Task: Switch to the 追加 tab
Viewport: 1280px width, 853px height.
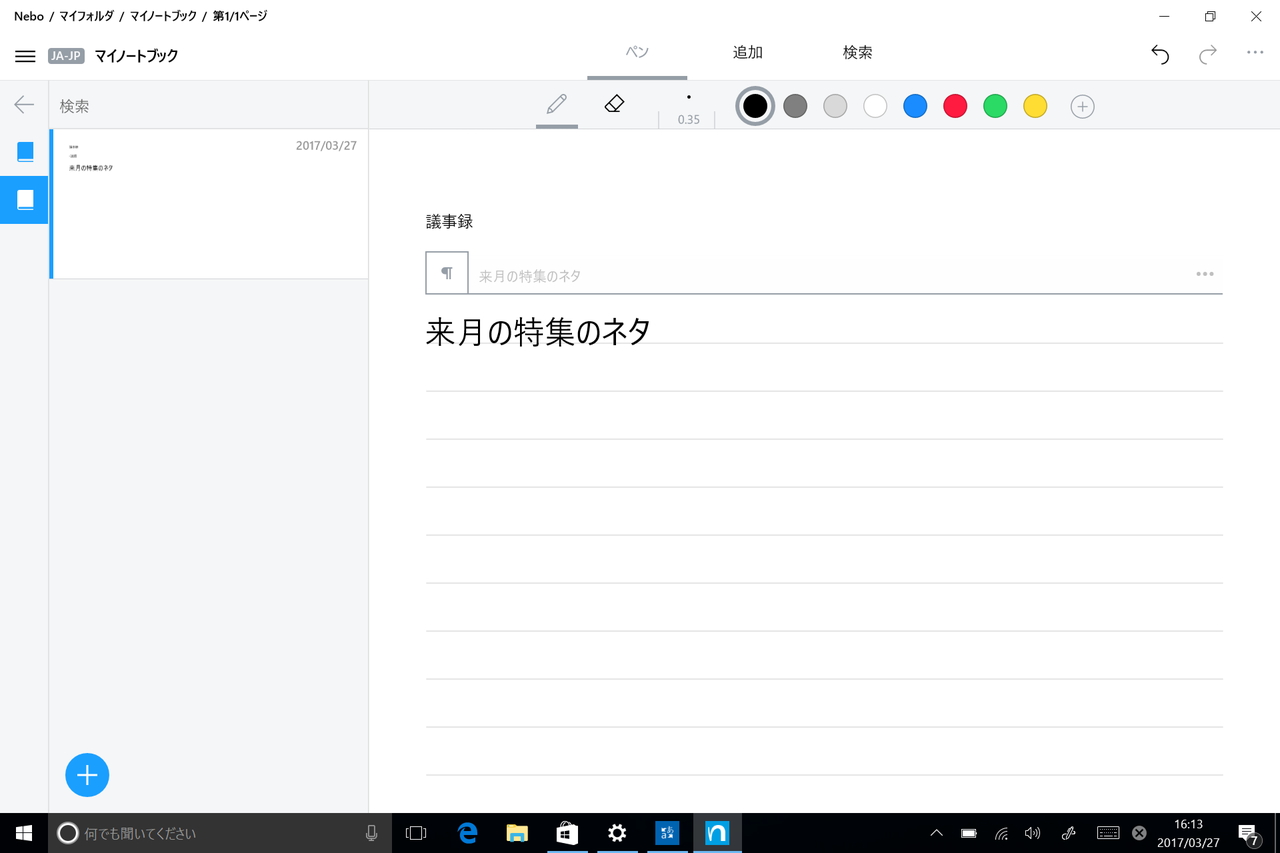Action: click(x=747, y=52)
